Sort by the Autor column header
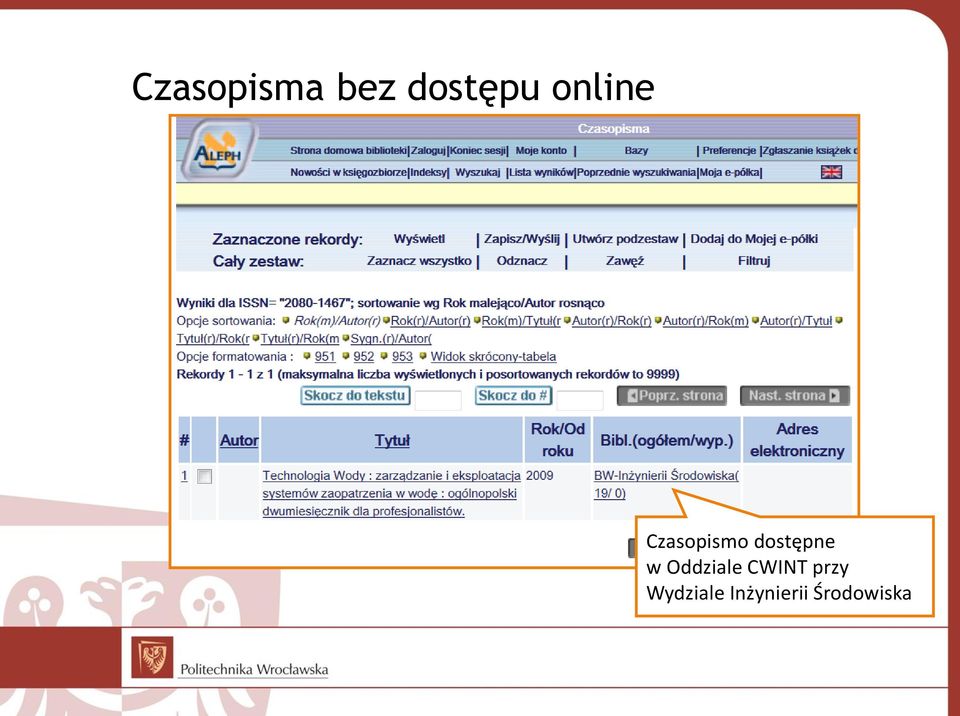This screenshot has height=716, width=960. 239,440
